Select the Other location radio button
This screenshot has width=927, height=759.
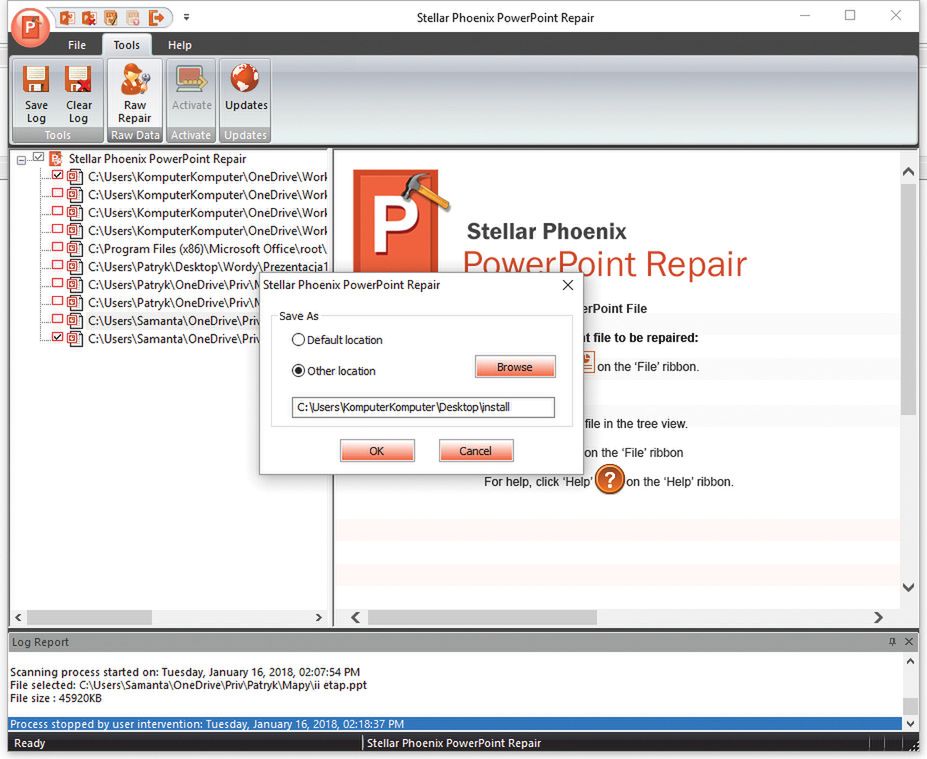coord(299,371)
